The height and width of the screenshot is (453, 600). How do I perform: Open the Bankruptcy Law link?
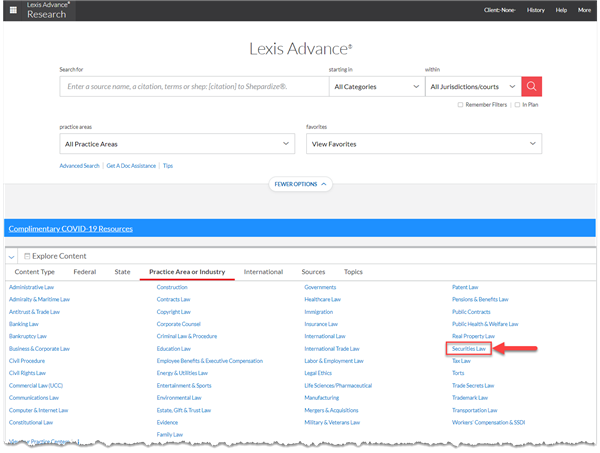[28, 336]
